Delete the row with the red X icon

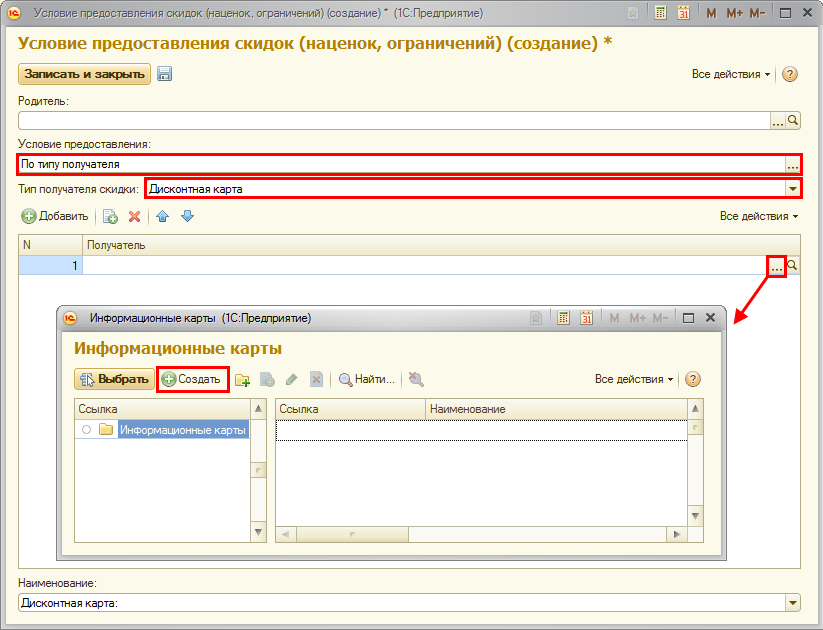pos(134,216)
